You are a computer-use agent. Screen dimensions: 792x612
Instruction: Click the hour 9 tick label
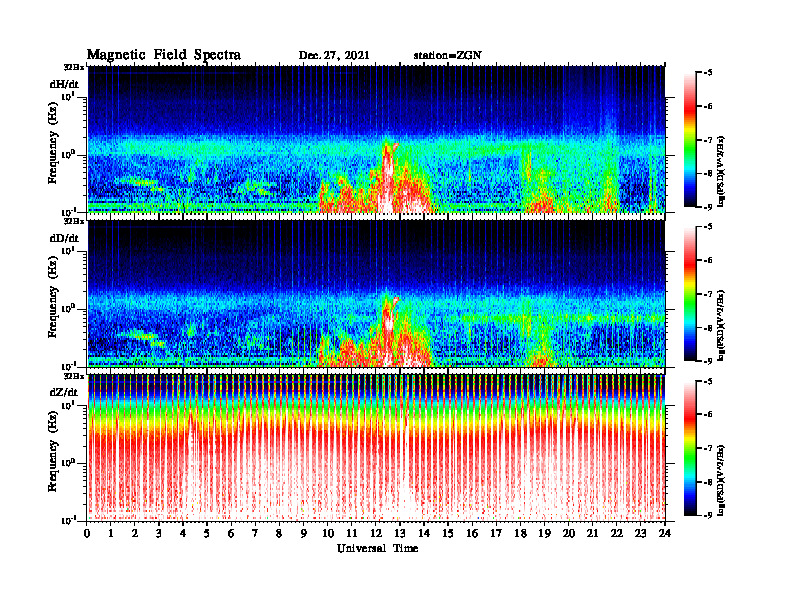point(303,533)
